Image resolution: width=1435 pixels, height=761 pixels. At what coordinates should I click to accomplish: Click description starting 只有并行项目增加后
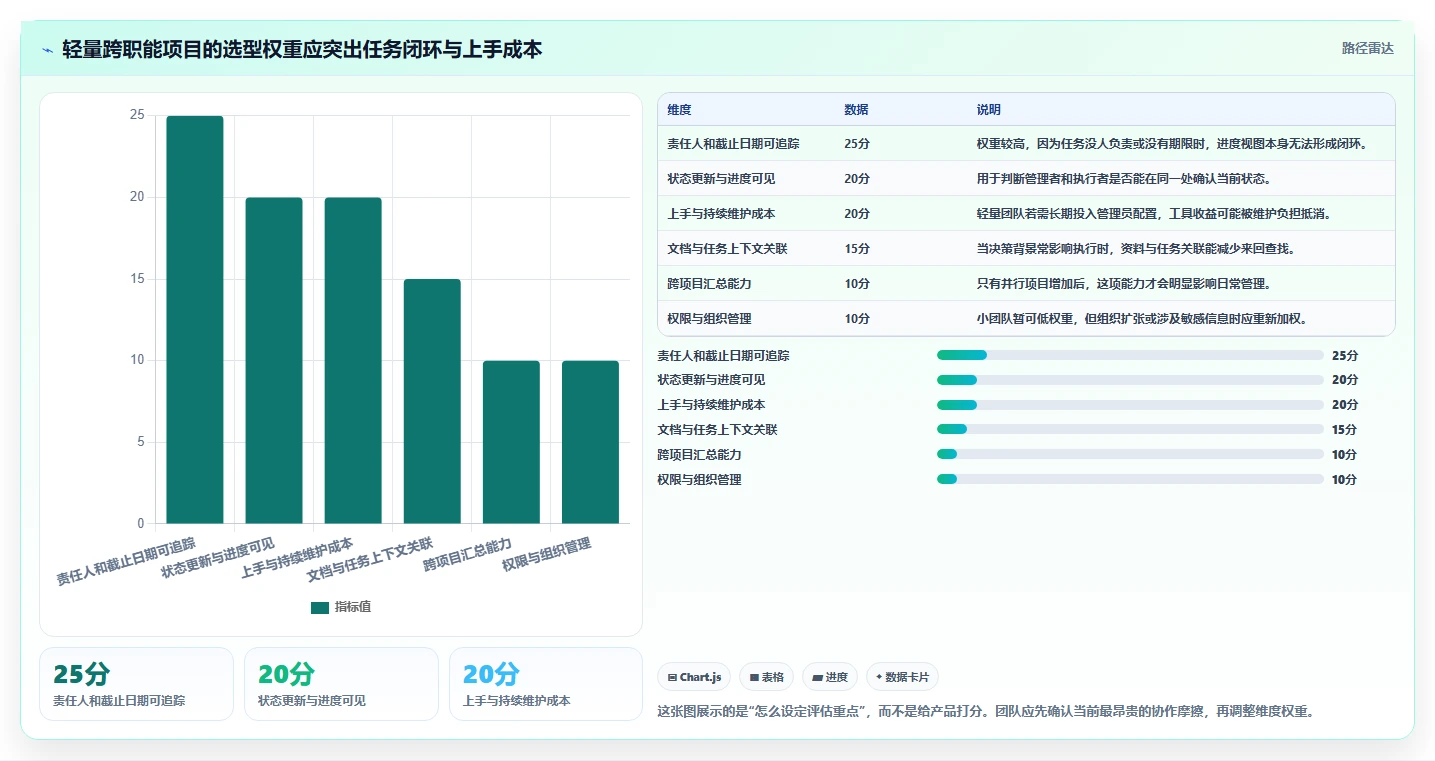[x=1124, y=284]
